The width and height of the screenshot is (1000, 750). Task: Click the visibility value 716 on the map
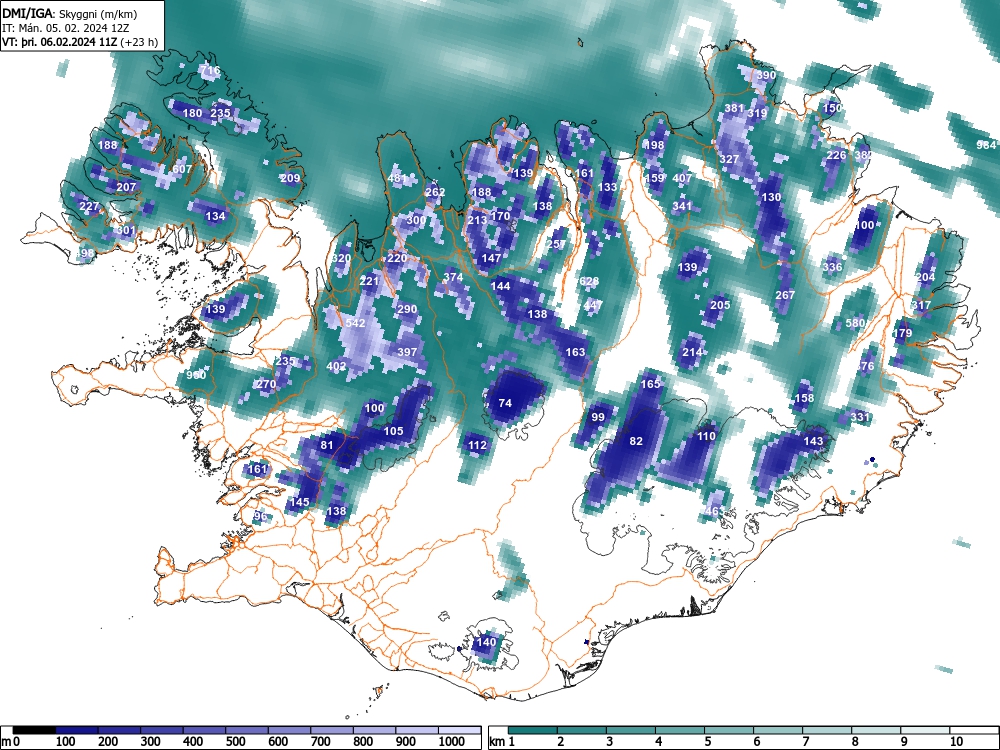point(210,70)
